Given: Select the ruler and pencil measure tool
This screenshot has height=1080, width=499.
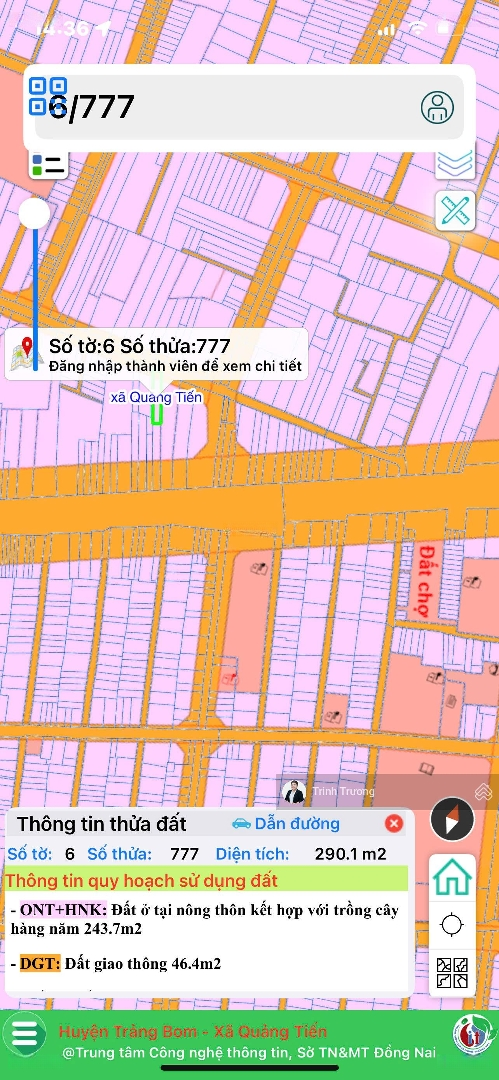Looking at the screenshot, I should pyautogui.click(x=455, y=211).
